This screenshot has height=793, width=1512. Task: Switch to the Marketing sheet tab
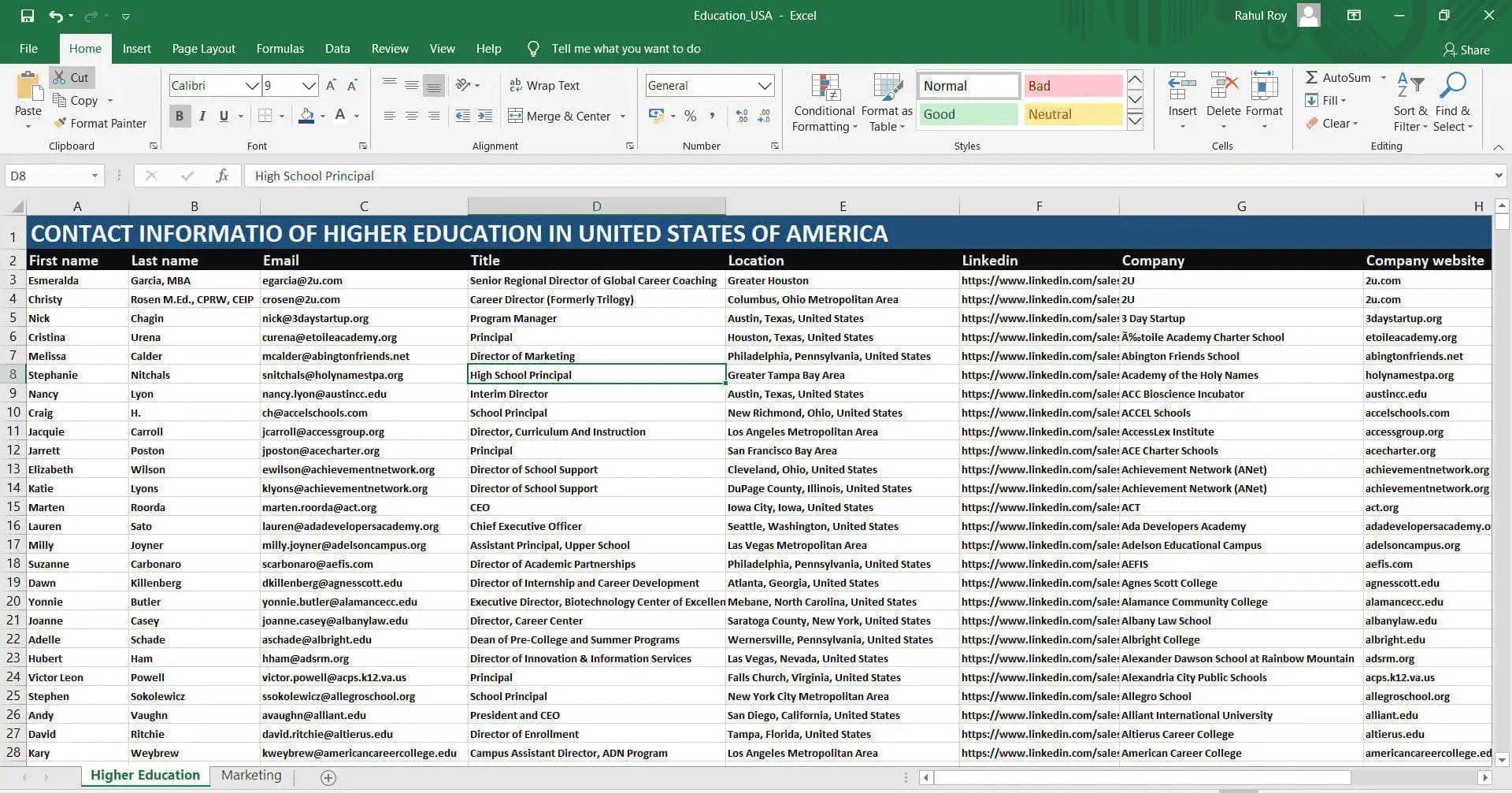pos(251,775)
